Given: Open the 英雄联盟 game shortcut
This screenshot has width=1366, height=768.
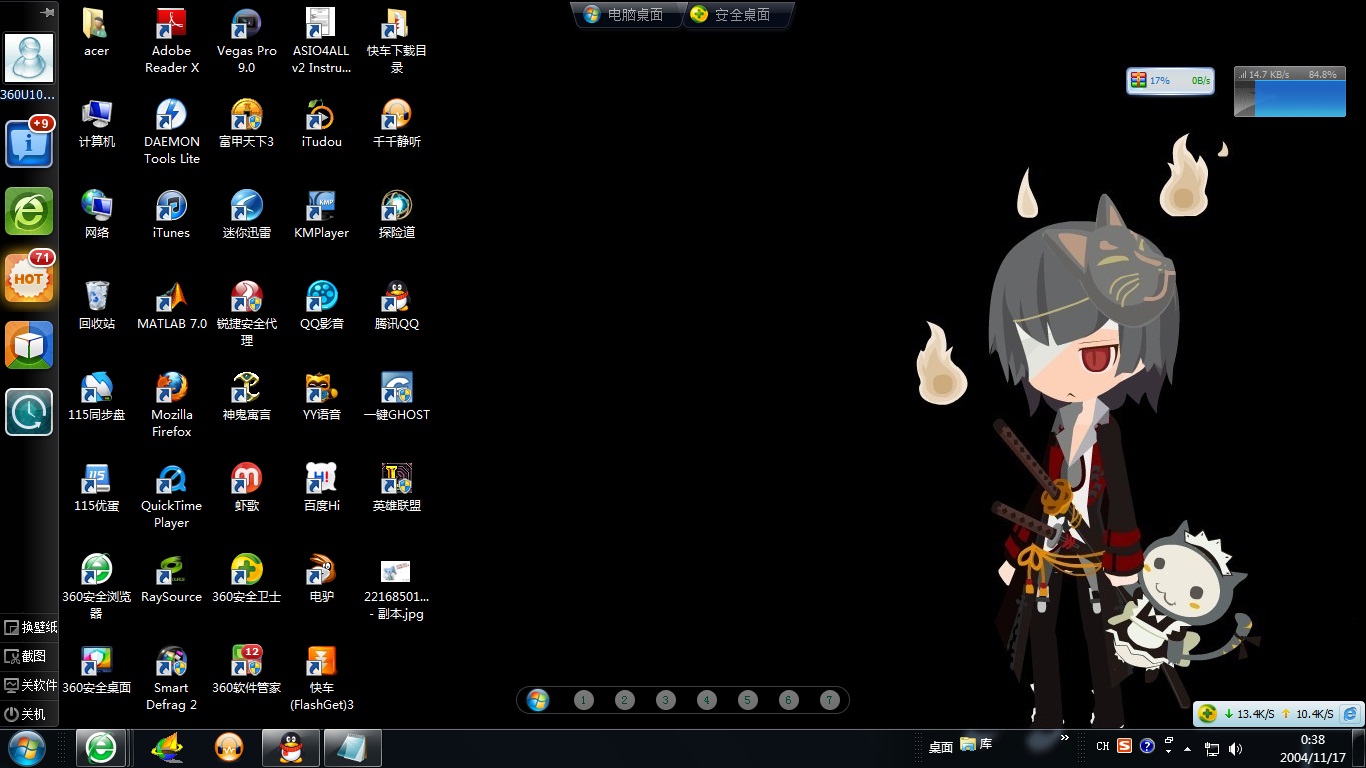Looking at the screenshot, I should [396, 479].
